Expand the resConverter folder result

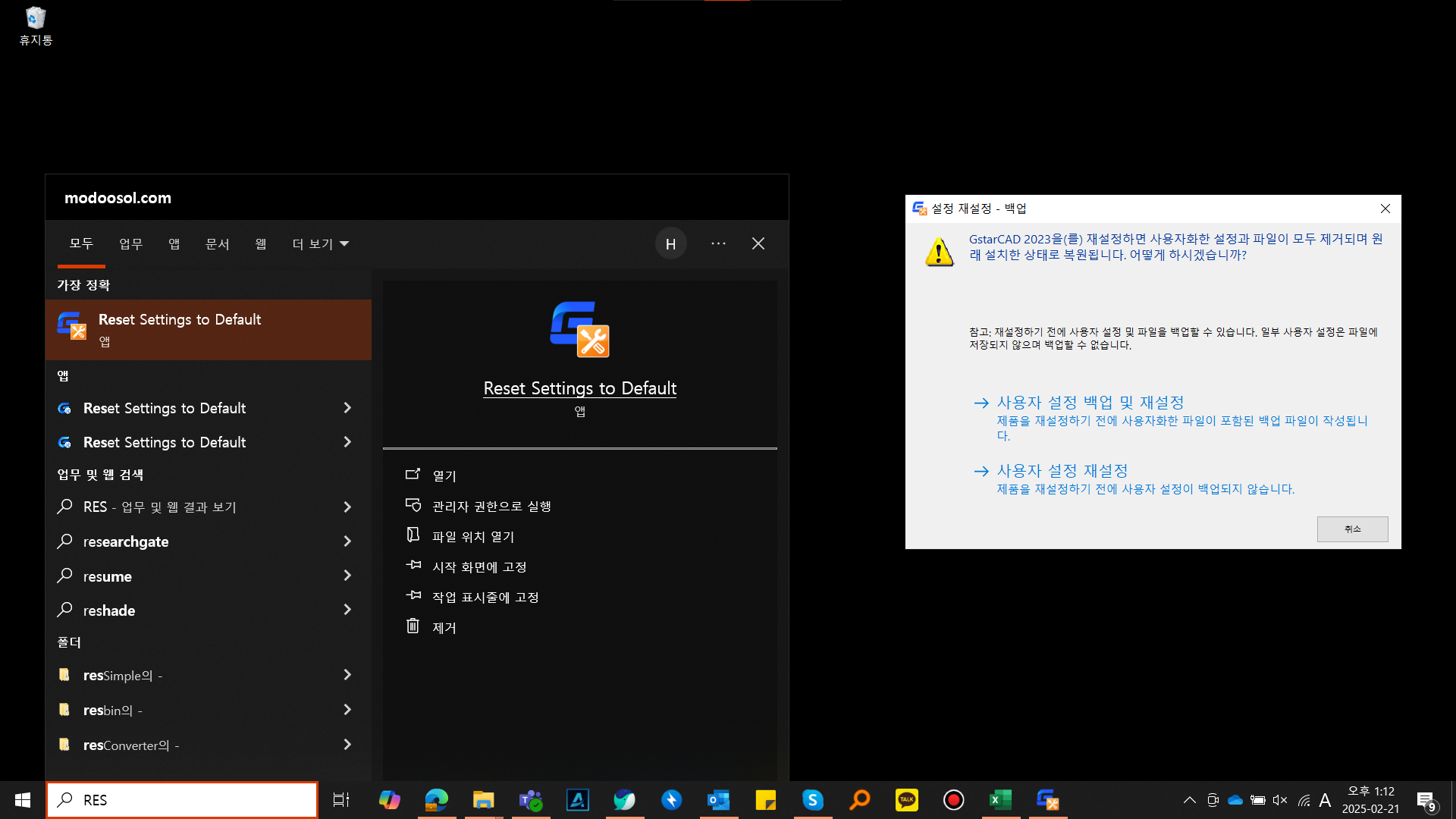(x=347, y=745)
